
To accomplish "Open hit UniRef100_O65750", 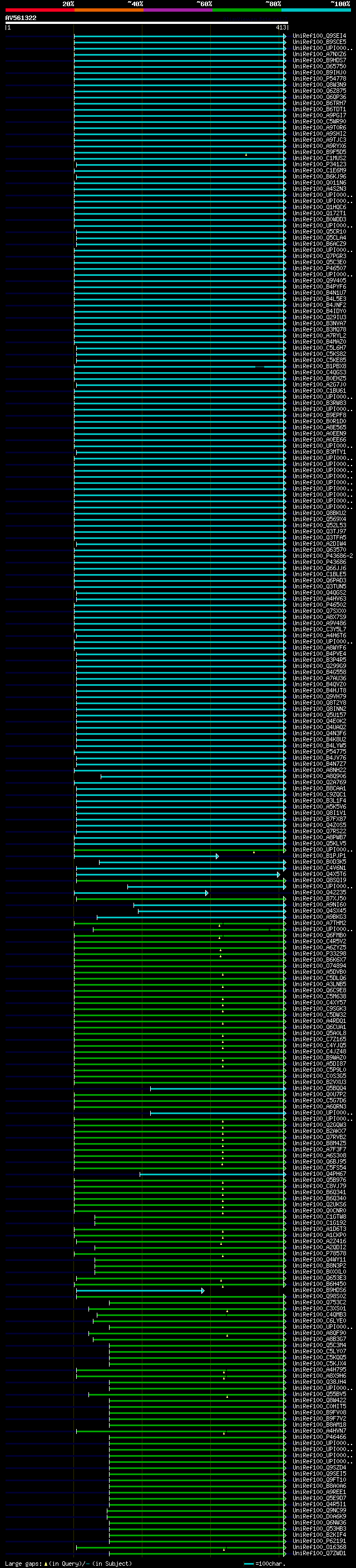I will tap(319, 66).
